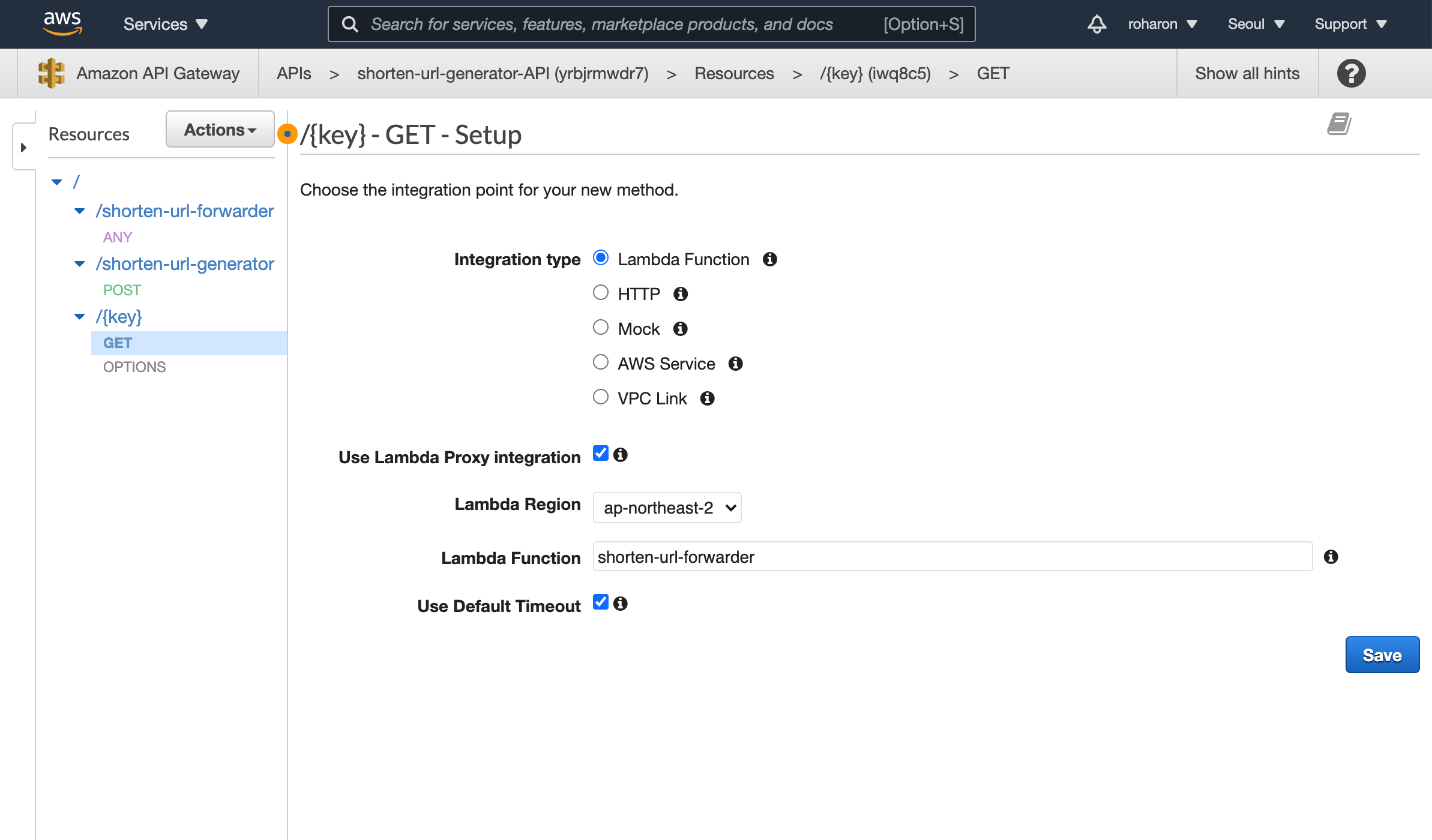This screenshot has height=840, width=1432.
Task: Click info icon right of Lambda Function field
Action: point(1331,557)
